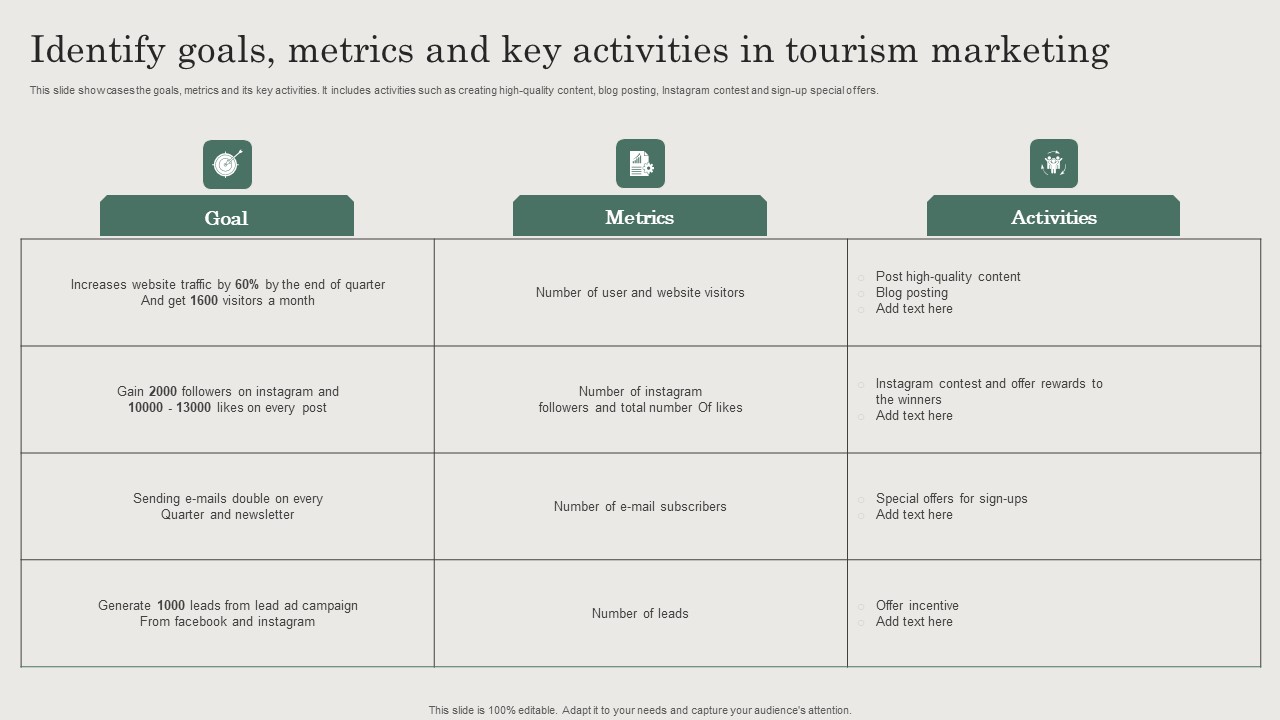
Task: Click the document gear icon above Metrics
Action: [x=640, y=164]
